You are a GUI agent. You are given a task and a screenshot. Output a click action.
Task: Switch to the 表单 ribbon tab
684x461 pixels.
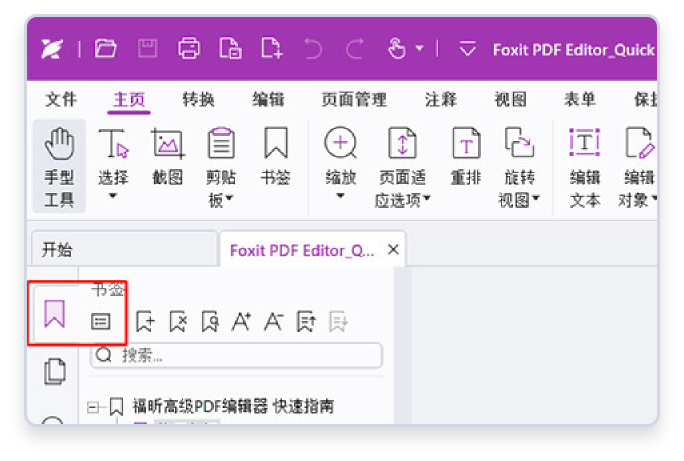click(x=580, y=99)
